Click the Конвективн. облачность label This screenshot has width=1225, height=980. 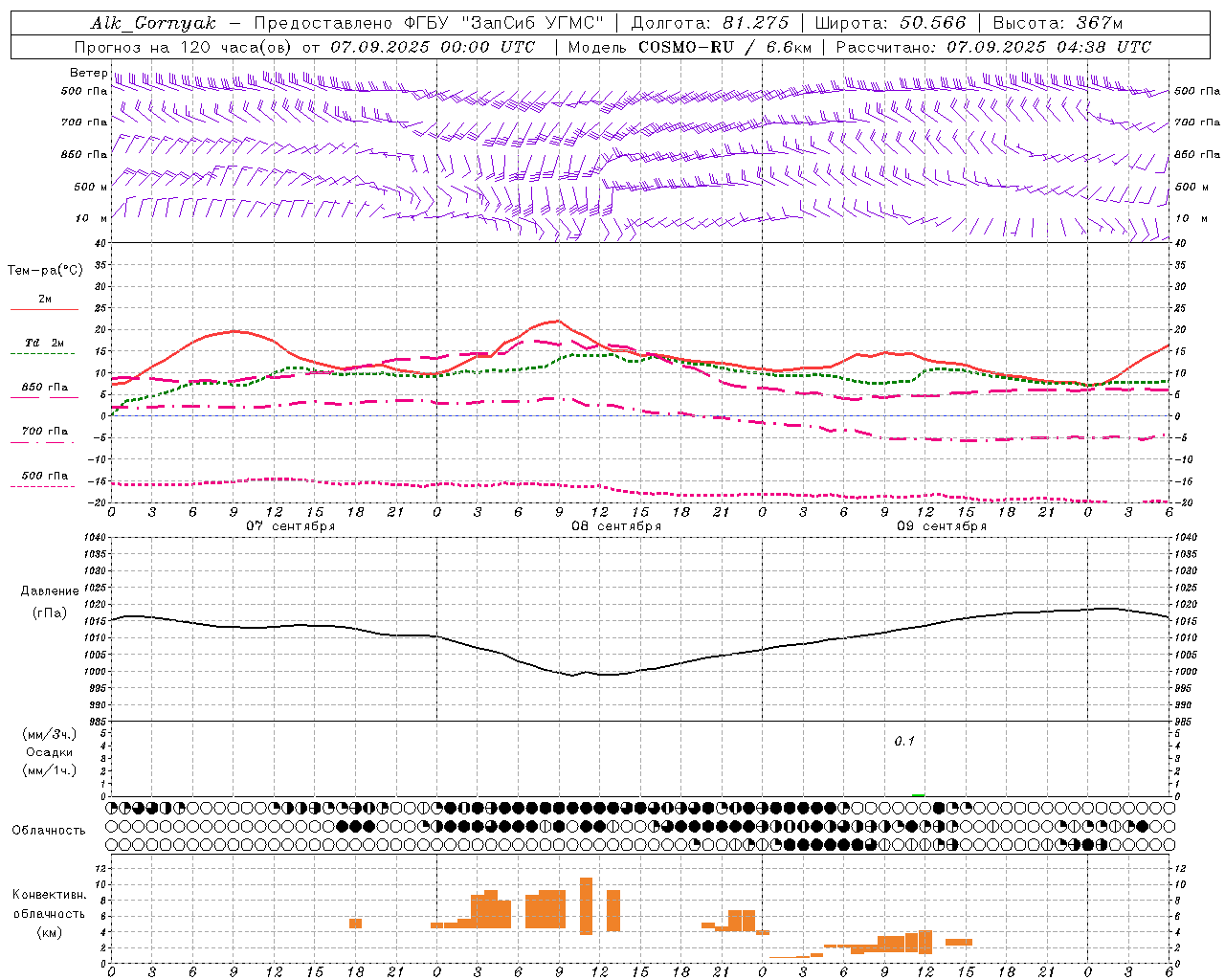click(49, 904)
